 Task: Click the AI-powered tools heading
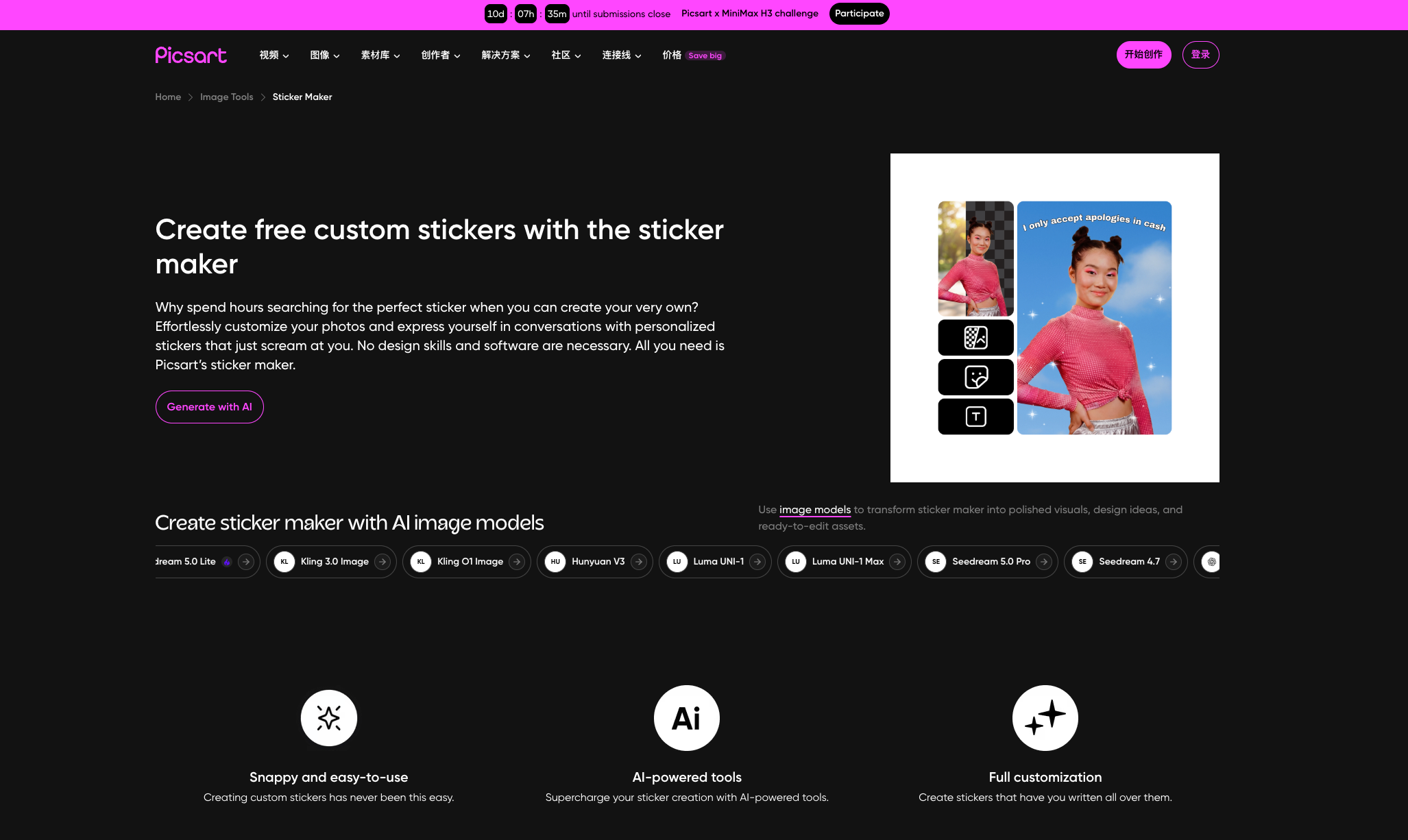pyautogui.click(x=687, y=777)
